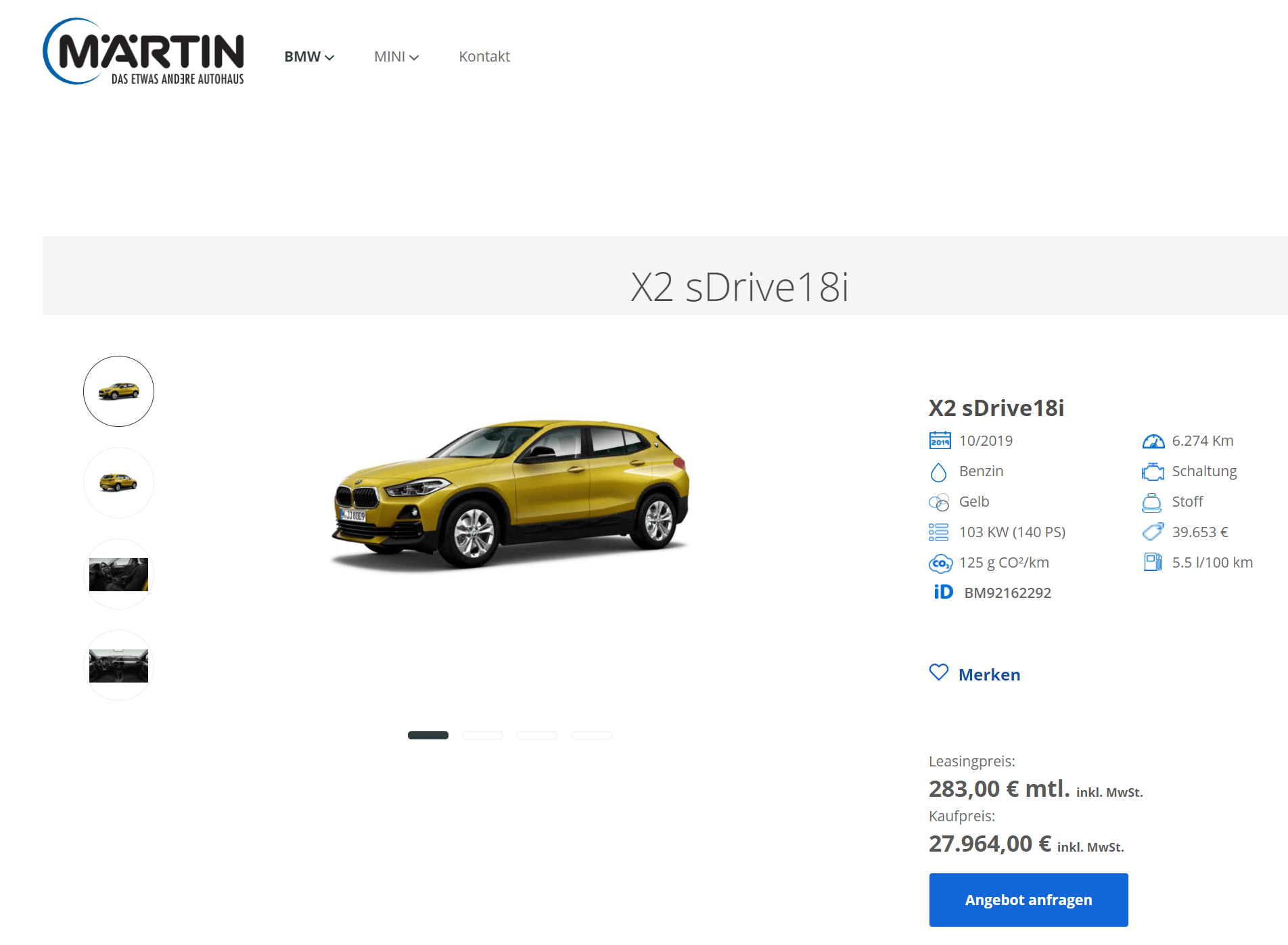Image resolution: width=1288 pixels, height=945 pixels.
Task: Click the Benzin fuel type text
Action: (x=981, y=471)
